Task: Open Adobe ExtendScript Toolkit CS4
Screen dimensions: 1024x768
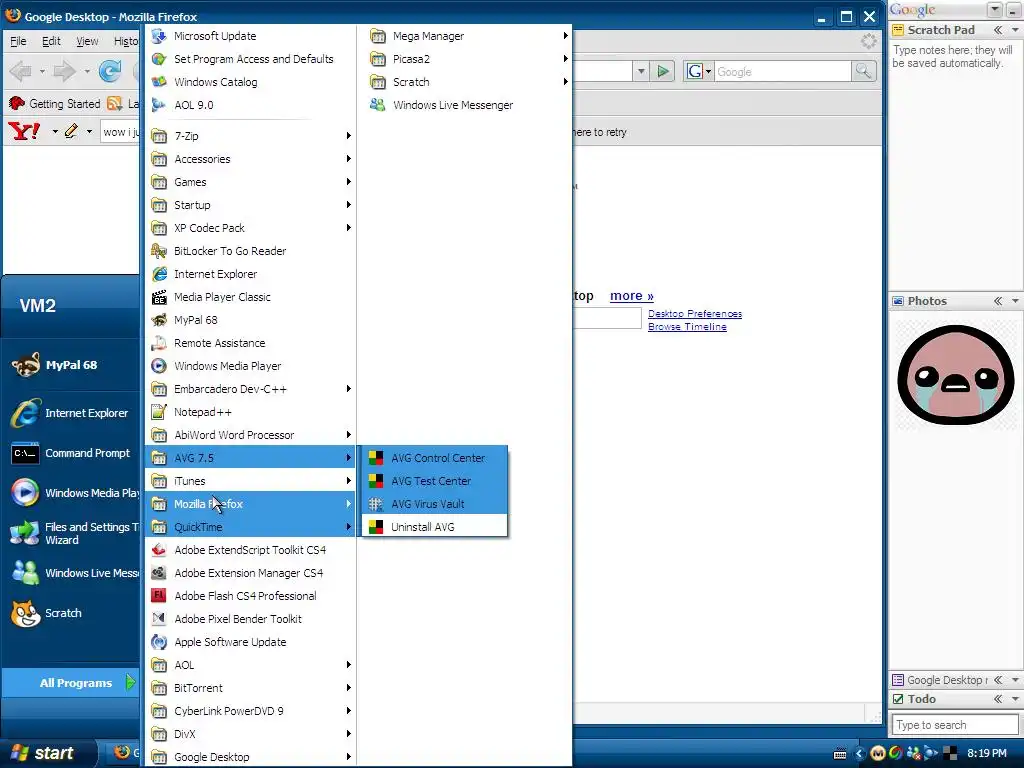Action: tap(251, 550)
